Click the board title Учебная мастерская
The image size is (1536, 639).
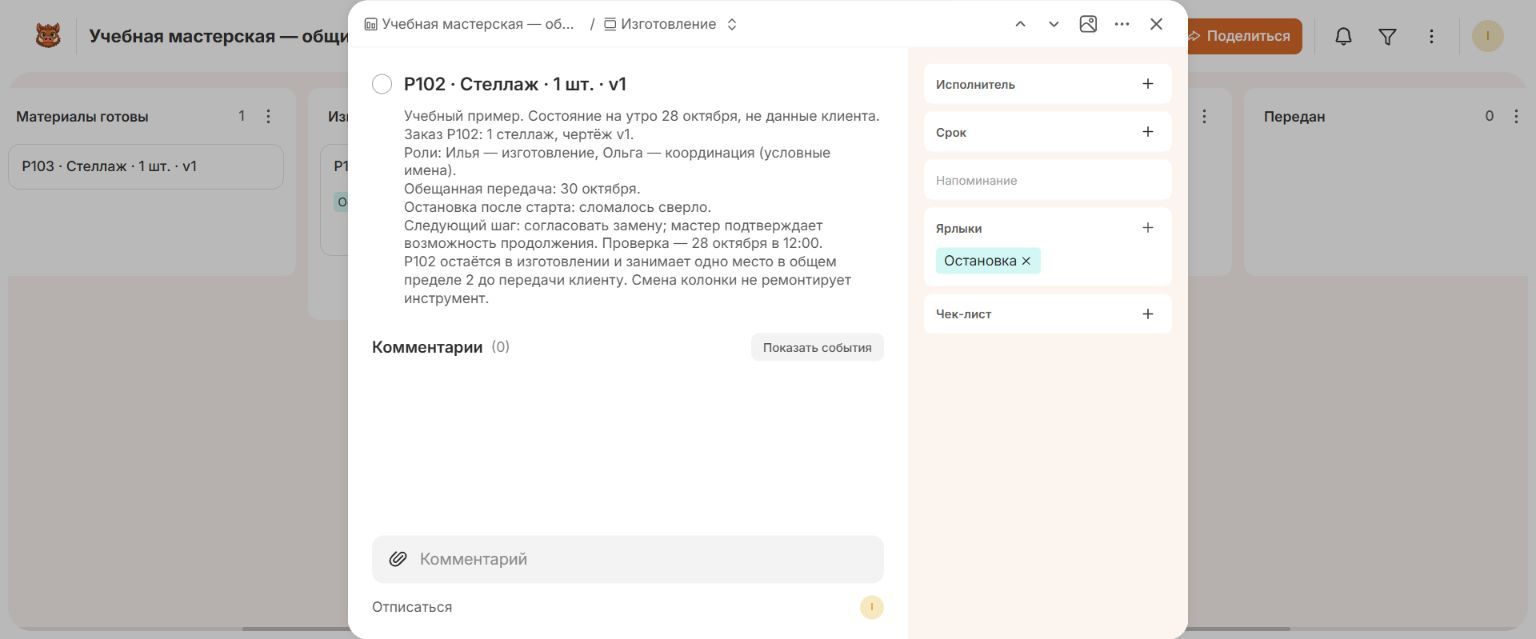coord(218,36)
